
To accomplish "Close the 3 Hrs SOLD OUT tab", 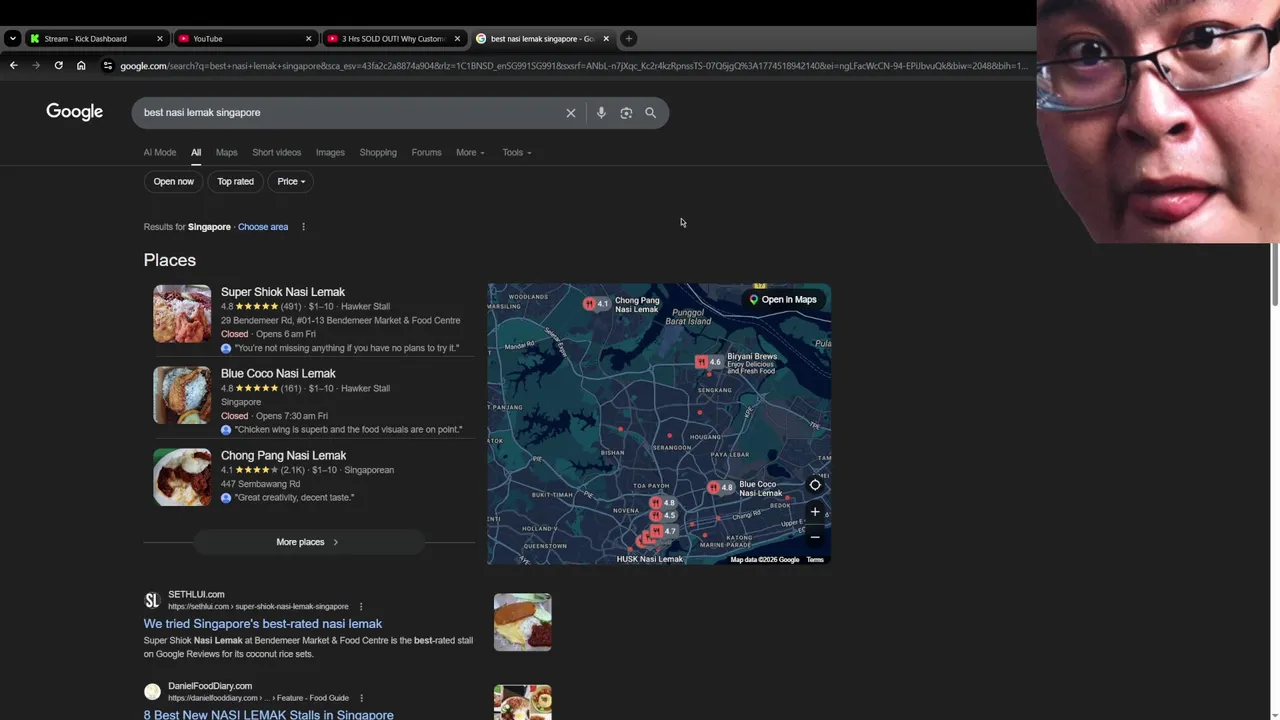I will click(x=457, y=39).
